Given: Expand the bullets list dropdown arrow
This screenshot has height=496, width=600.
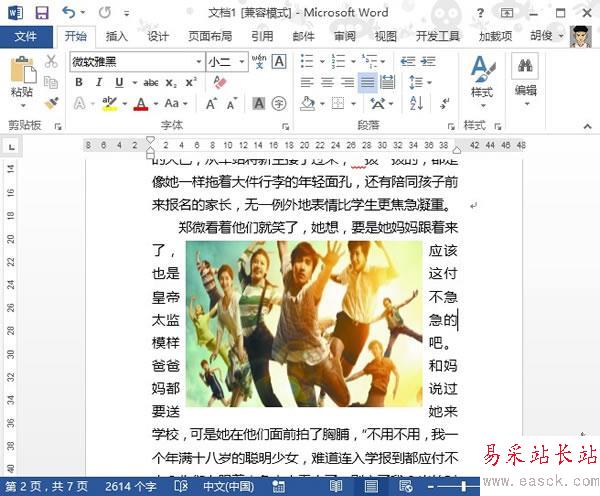Looking at the screenshot, I should coord(322,61).
